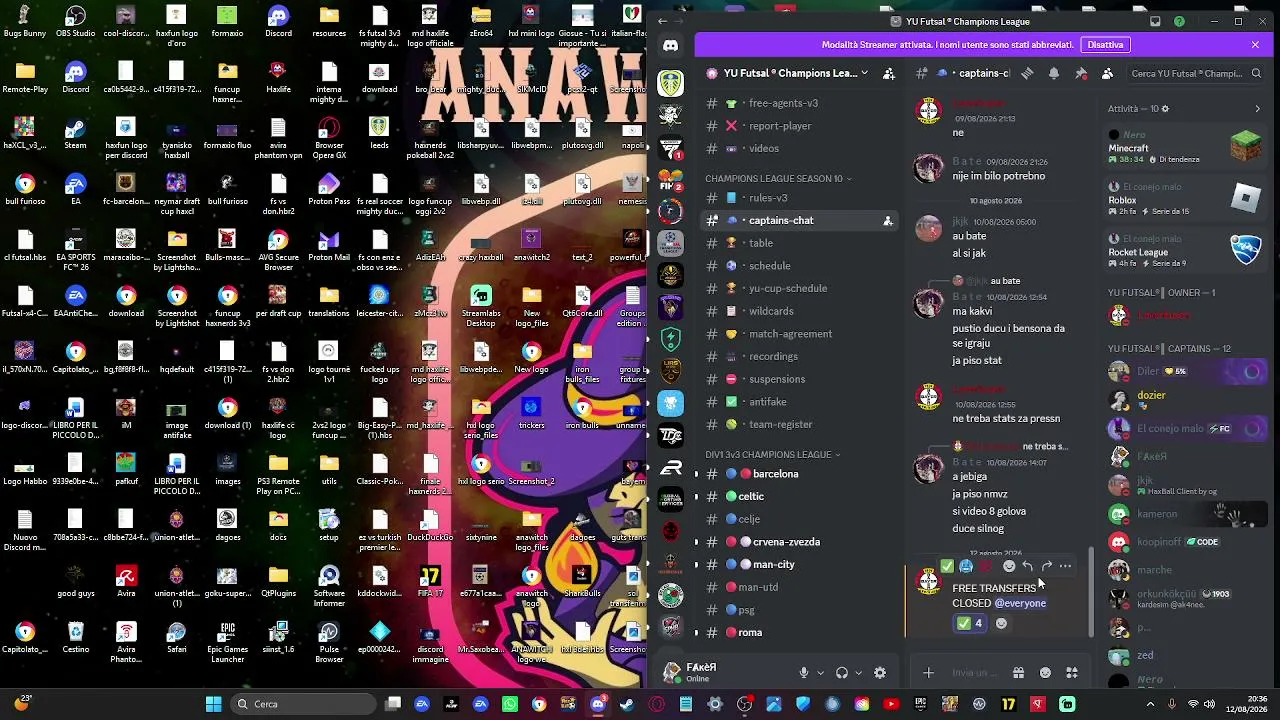Click the Disattiva button in Streamer banner
The height and width of the screenshot is (720, 1280).
1105,45
